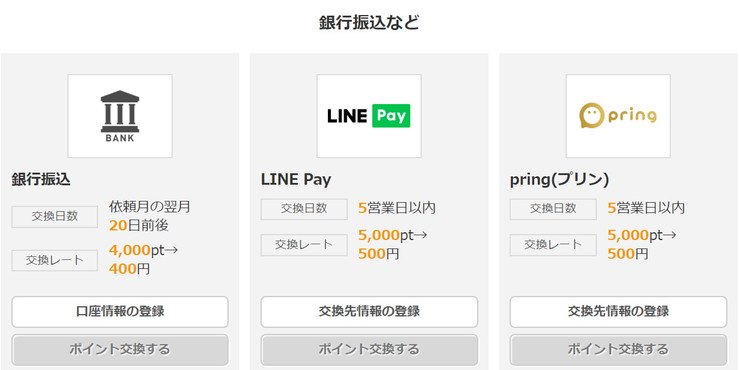The image size is (740, 370).
Task: Click ポイント交換する under pring
Action: [x=618, y=350]
